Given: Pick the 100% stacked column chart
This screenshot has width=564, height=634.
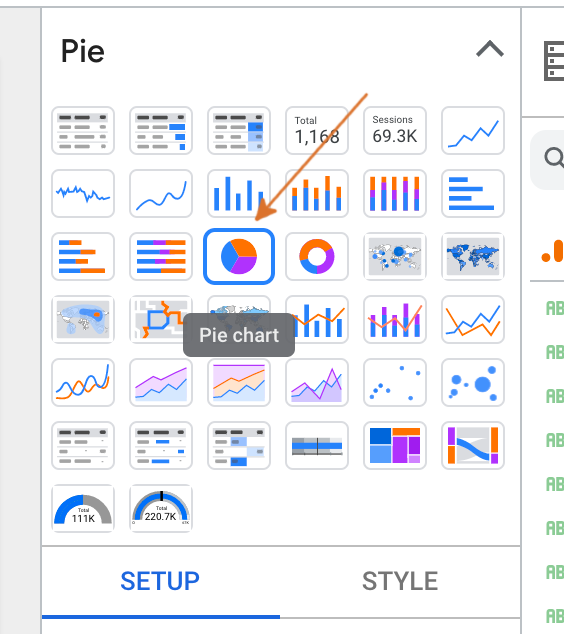Looking at the screenshot, I should (395, 193).
